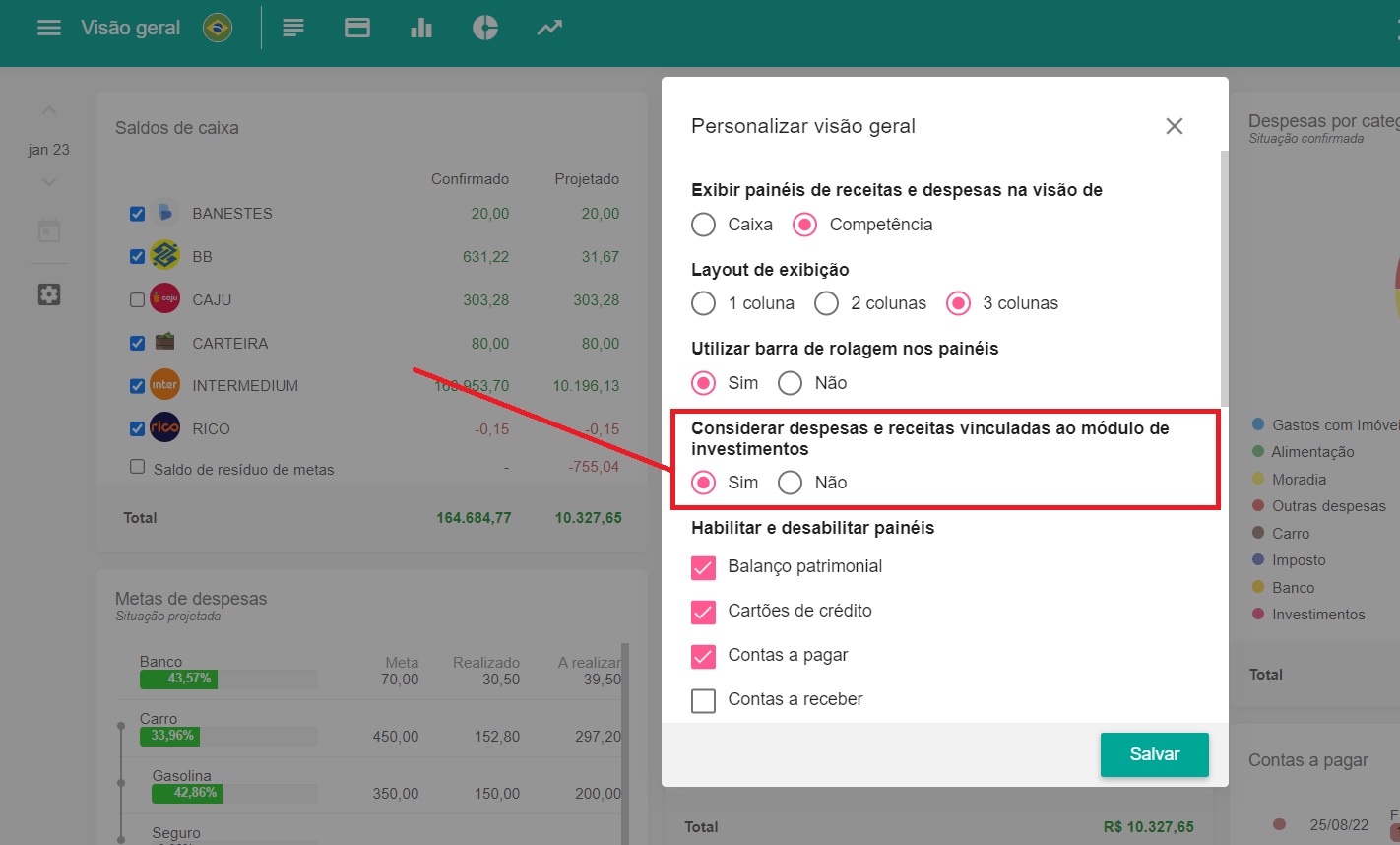Open the hamburger navigation menu
Screen dimensions: 1400x845
click(49, 28)
